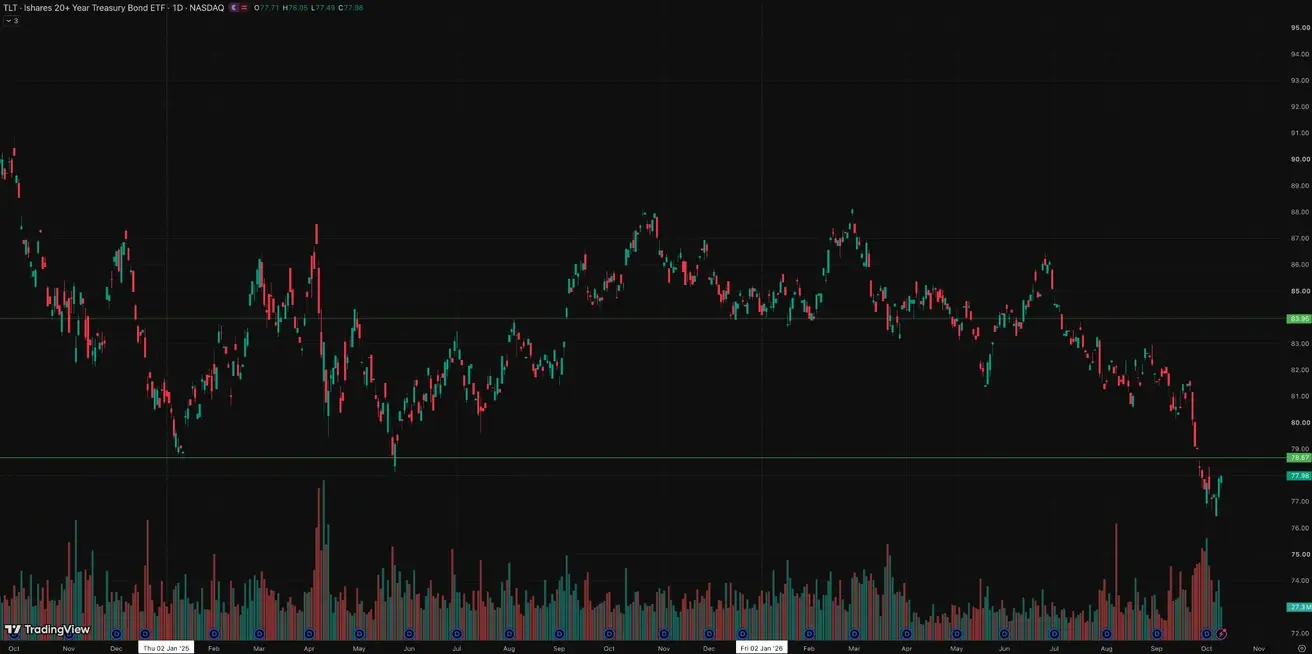
Task: Select the dividend marker above Fri 02 Jan '26
Action: tap(742, 634)
